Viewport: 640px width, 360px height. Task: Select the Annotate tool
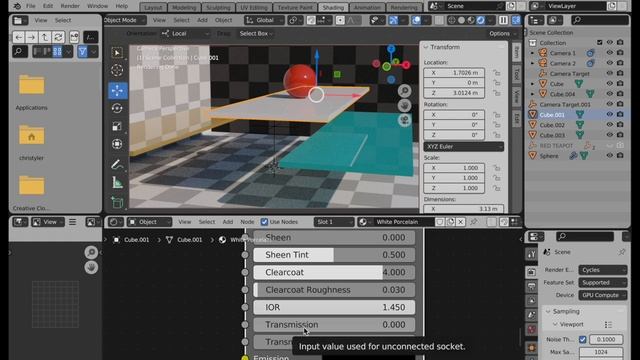pyautogui.click(x=118, y=164)
